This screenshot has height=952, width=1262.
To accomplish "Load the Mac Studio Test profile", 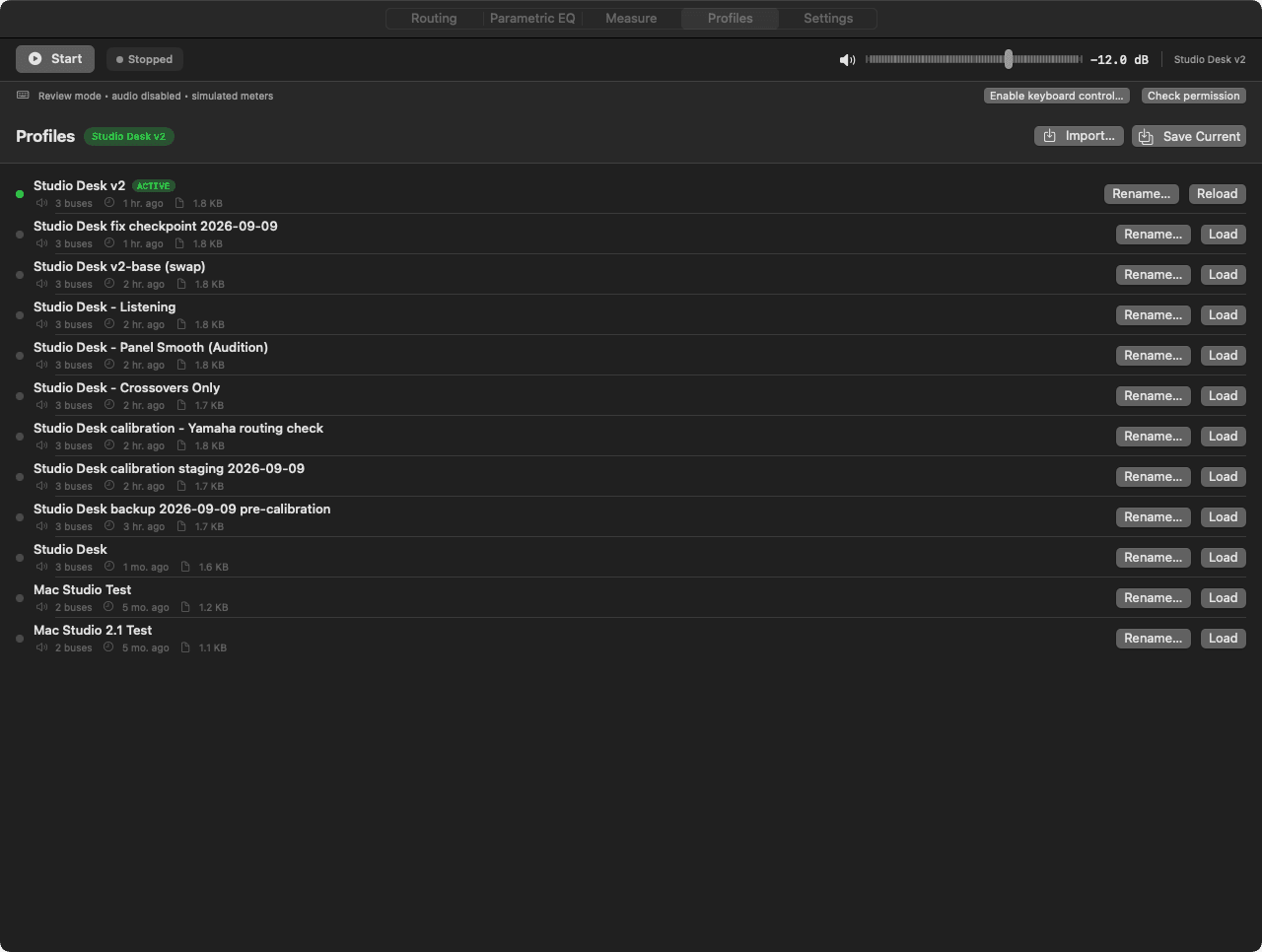I will point(1223,598).
